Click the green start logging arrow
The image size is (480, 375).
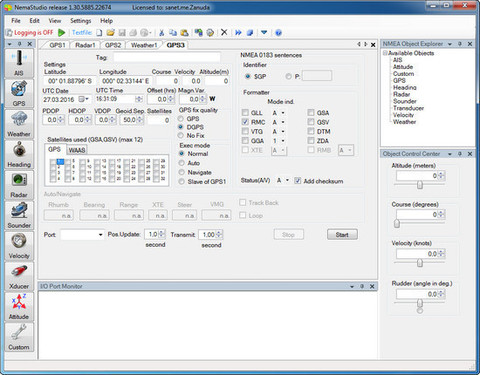61,33
